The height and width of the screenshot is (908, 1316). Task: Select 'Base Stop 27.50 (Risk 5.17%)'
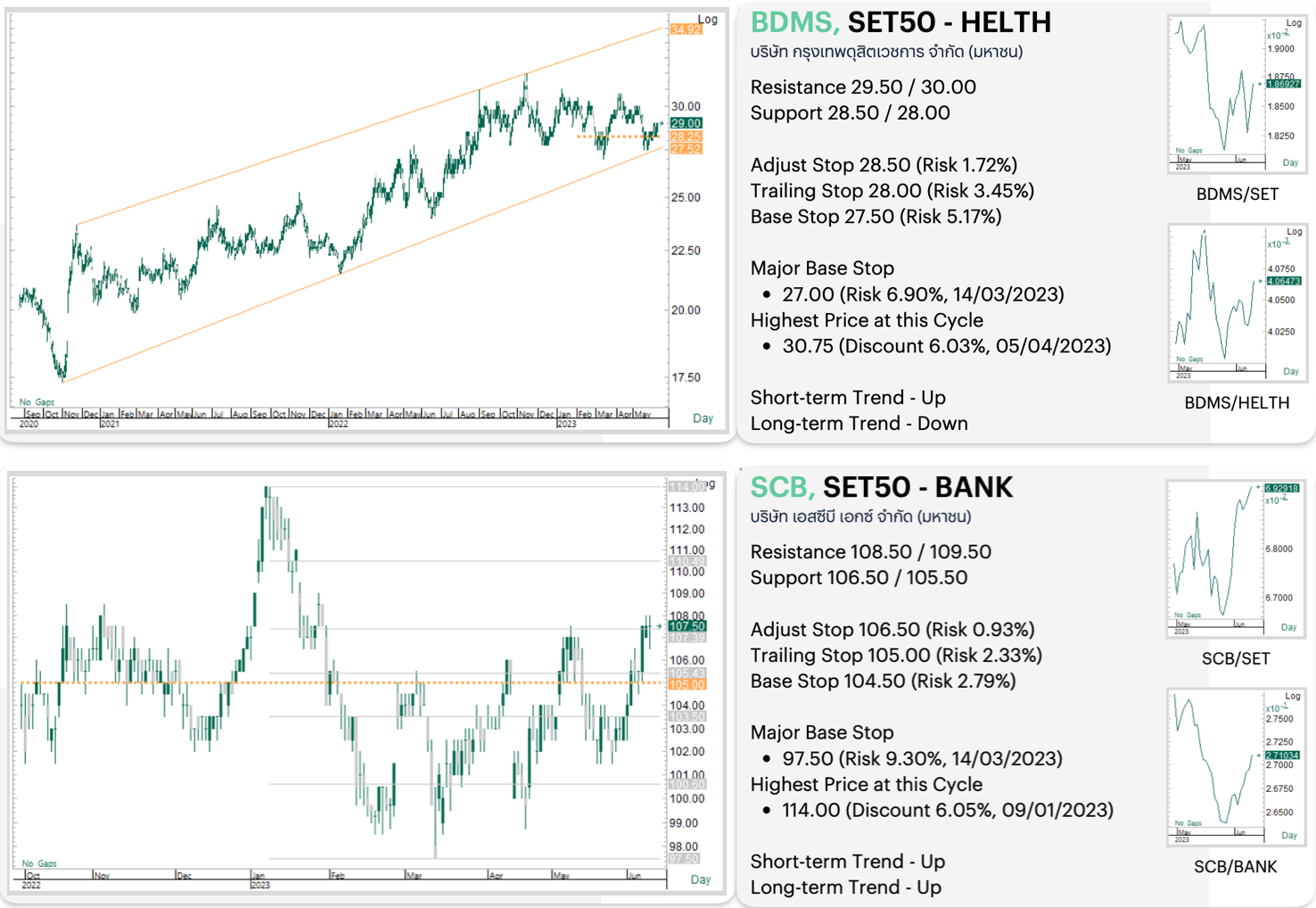click(876, 216)
